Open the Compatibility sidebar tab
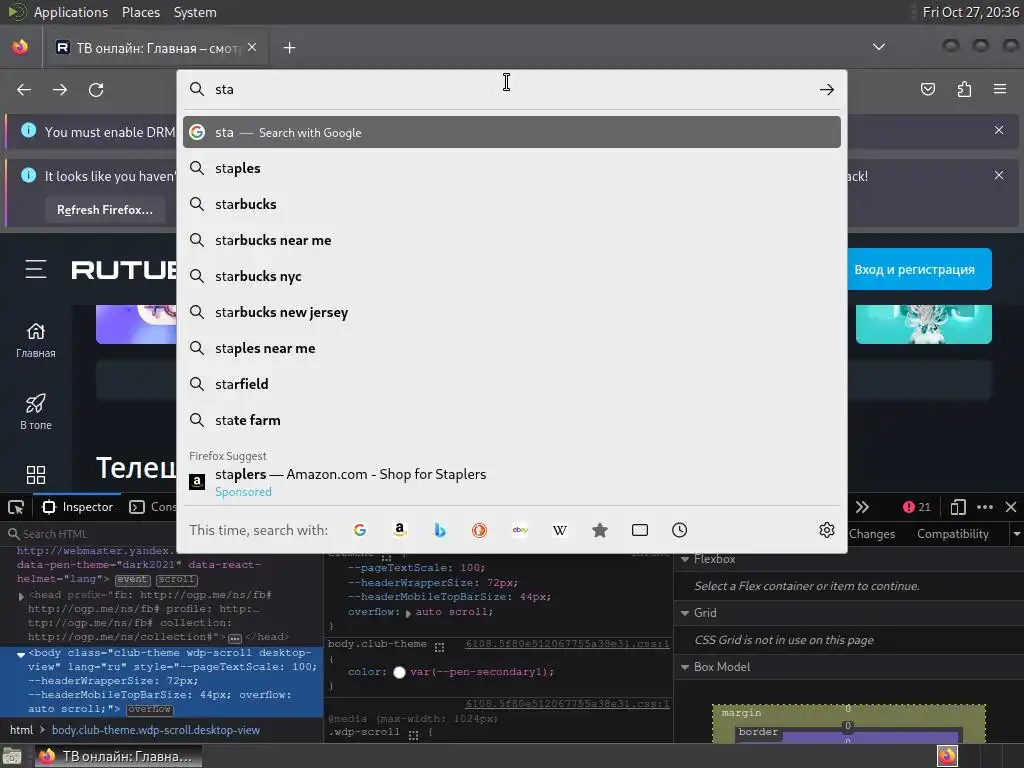The width and height of the screenshot is (1024, 768). point(953,534)
